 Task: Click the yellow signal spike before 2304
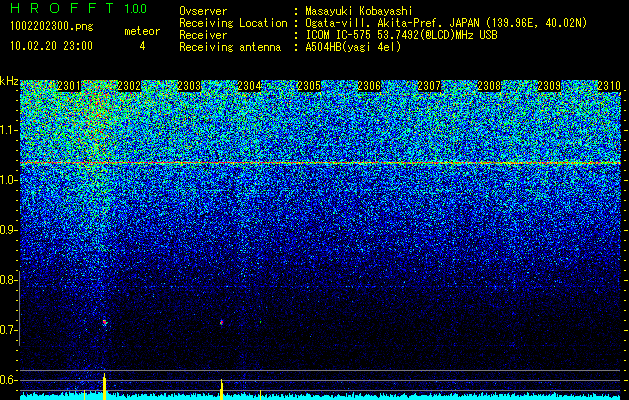221,389
